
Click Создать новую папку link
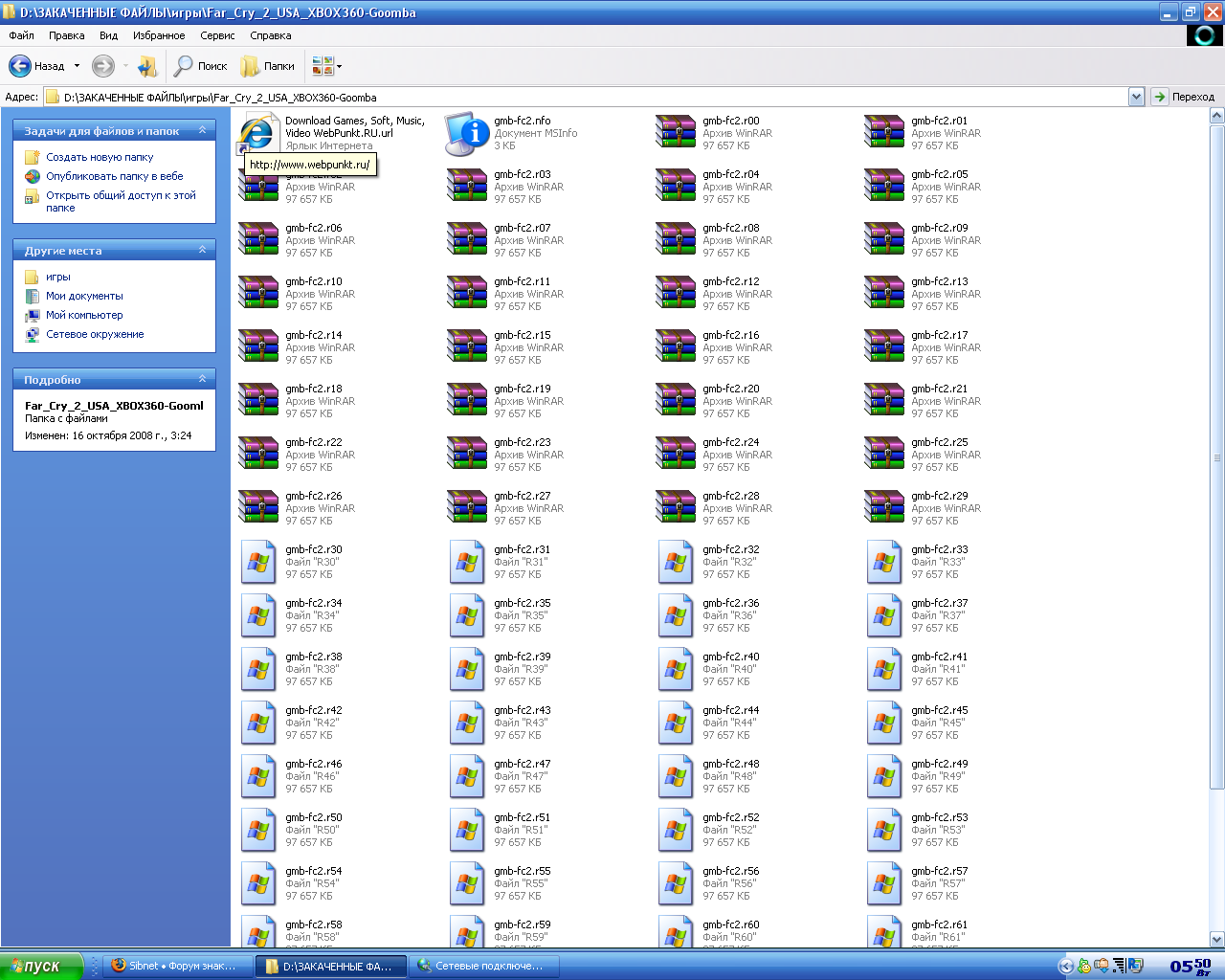[100, 157]
